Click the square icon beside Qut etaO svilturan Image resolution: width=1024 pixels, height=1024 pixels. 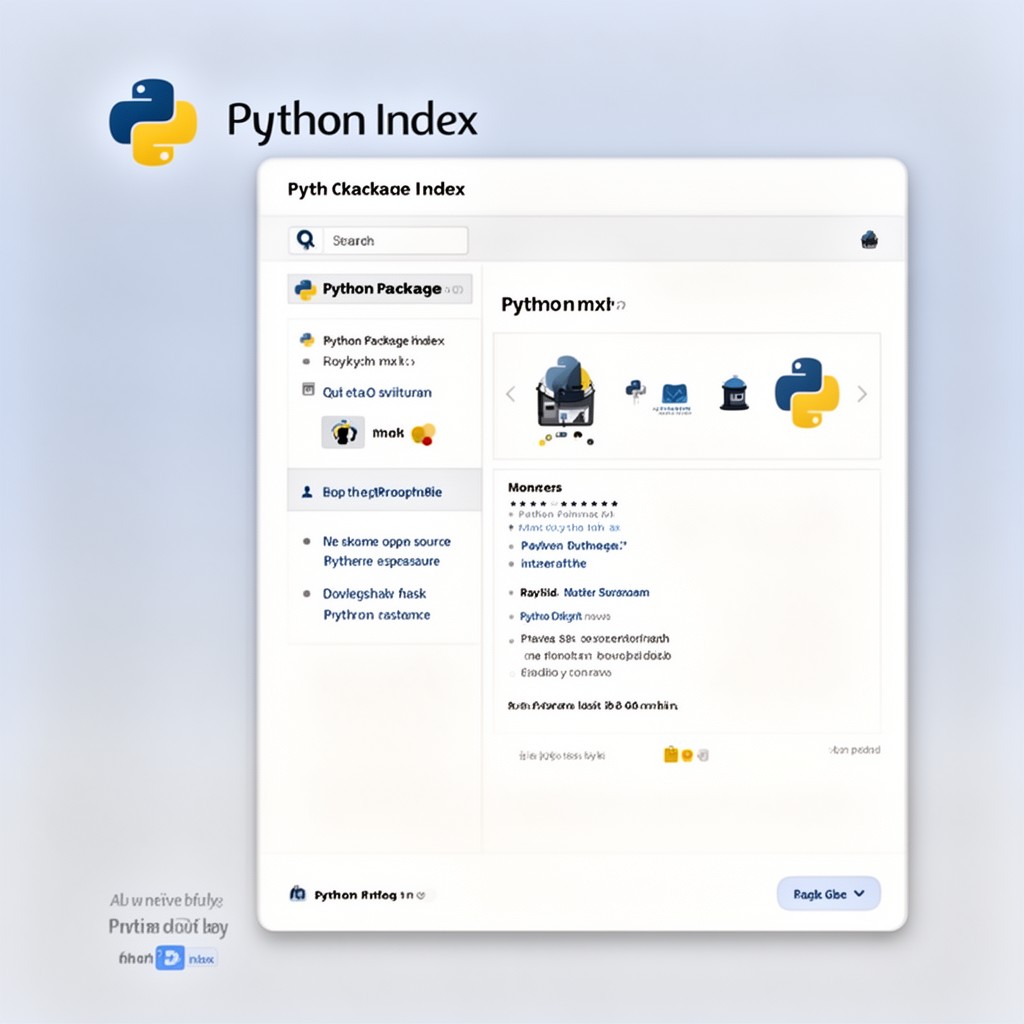[308, 390]
